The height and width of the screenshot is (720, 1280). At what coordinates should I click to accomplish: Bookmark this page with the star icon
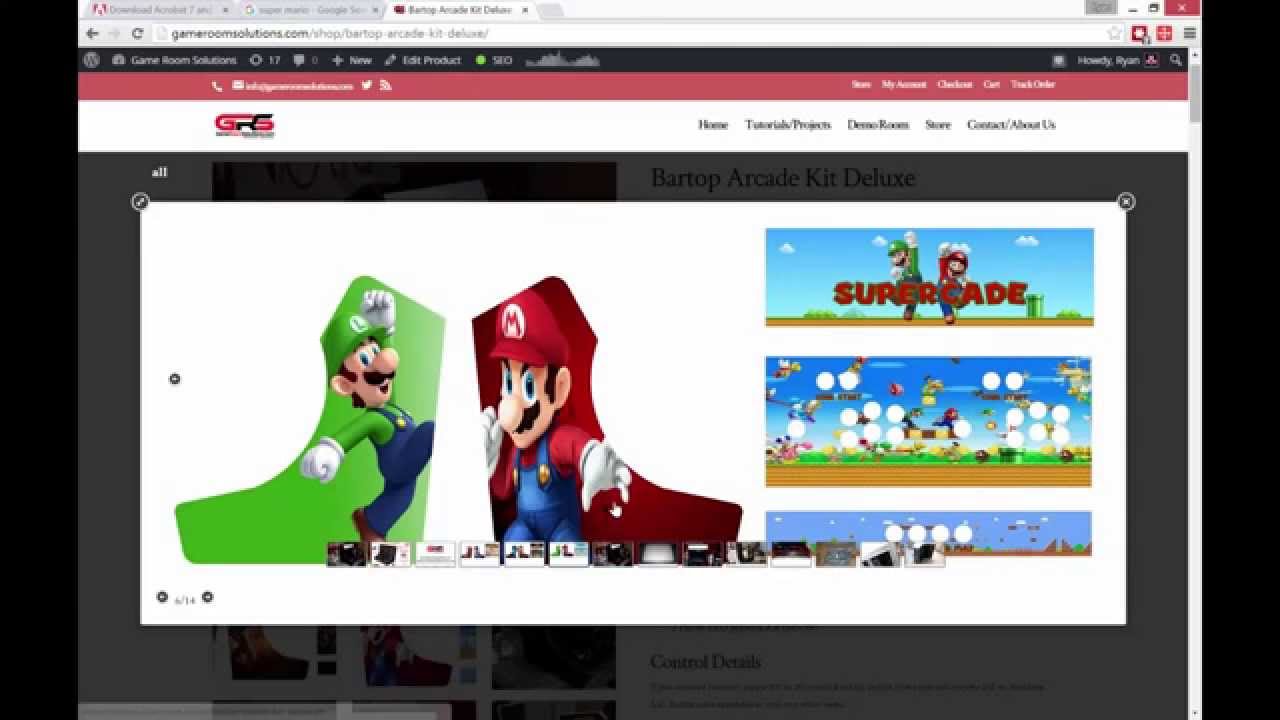(1114, 33)
